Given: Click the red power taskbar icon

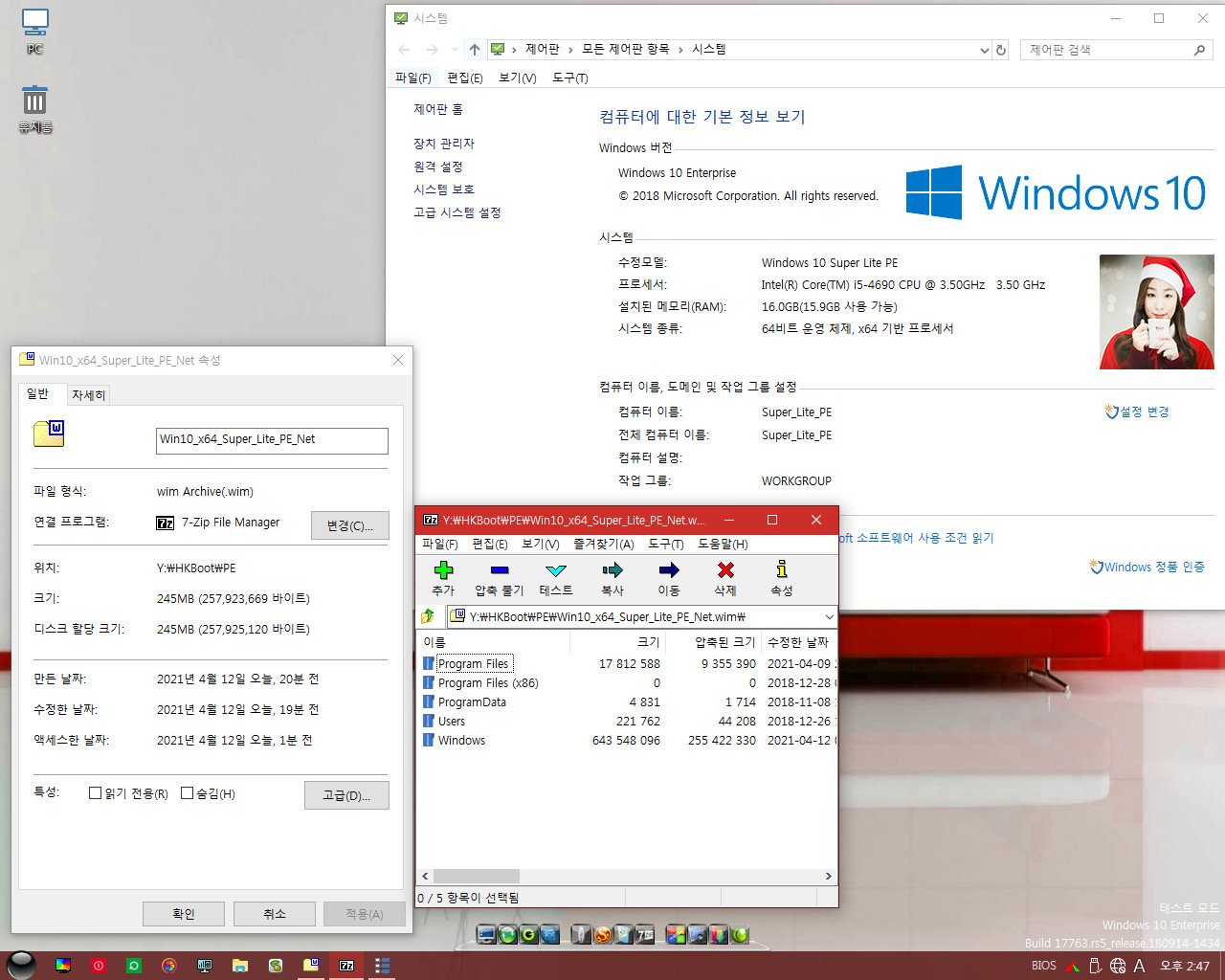Looking at the screenshot, I should (x=99, y=966).
